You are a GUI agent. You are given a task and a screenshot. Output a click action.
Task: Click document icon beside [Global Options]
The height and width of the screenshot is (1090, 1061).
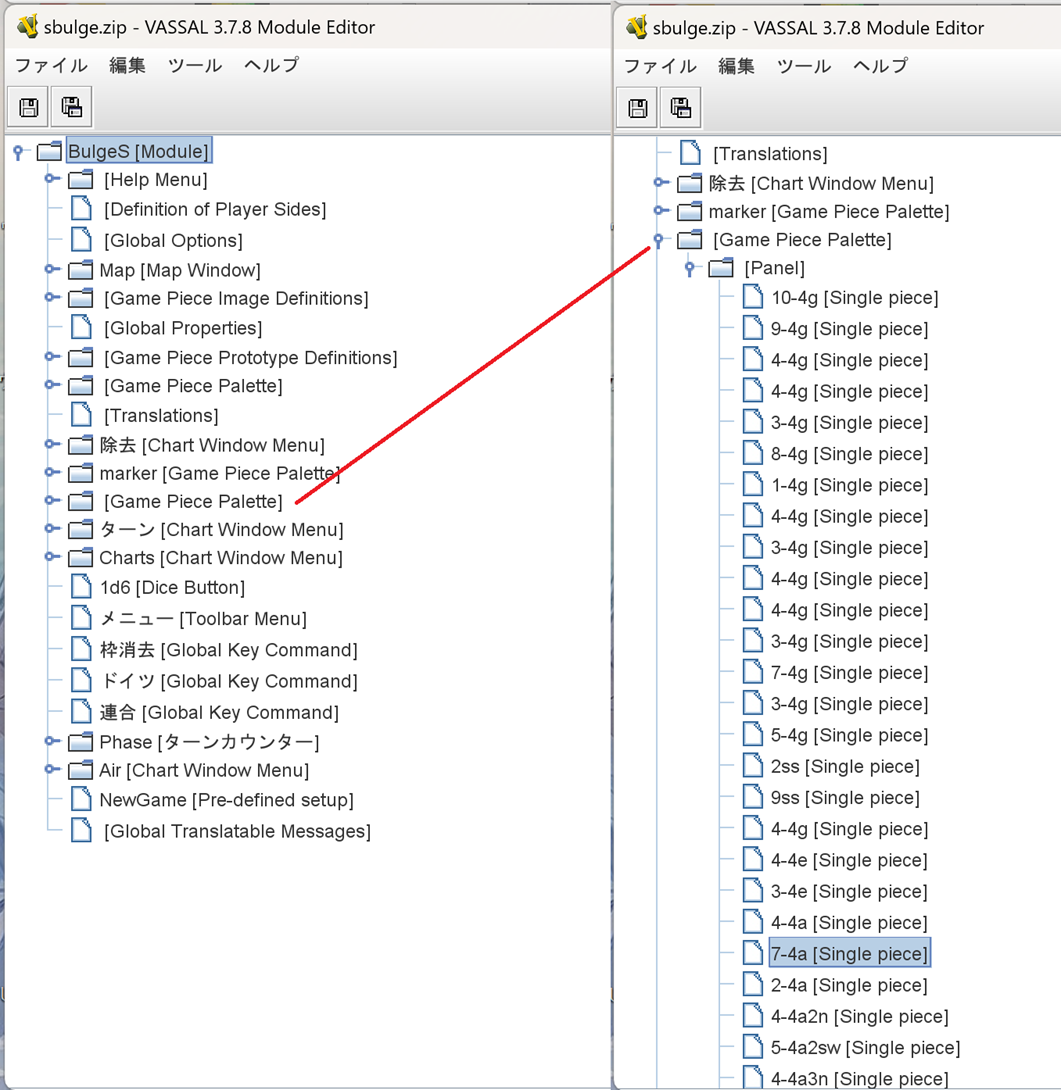click(81, 240)
